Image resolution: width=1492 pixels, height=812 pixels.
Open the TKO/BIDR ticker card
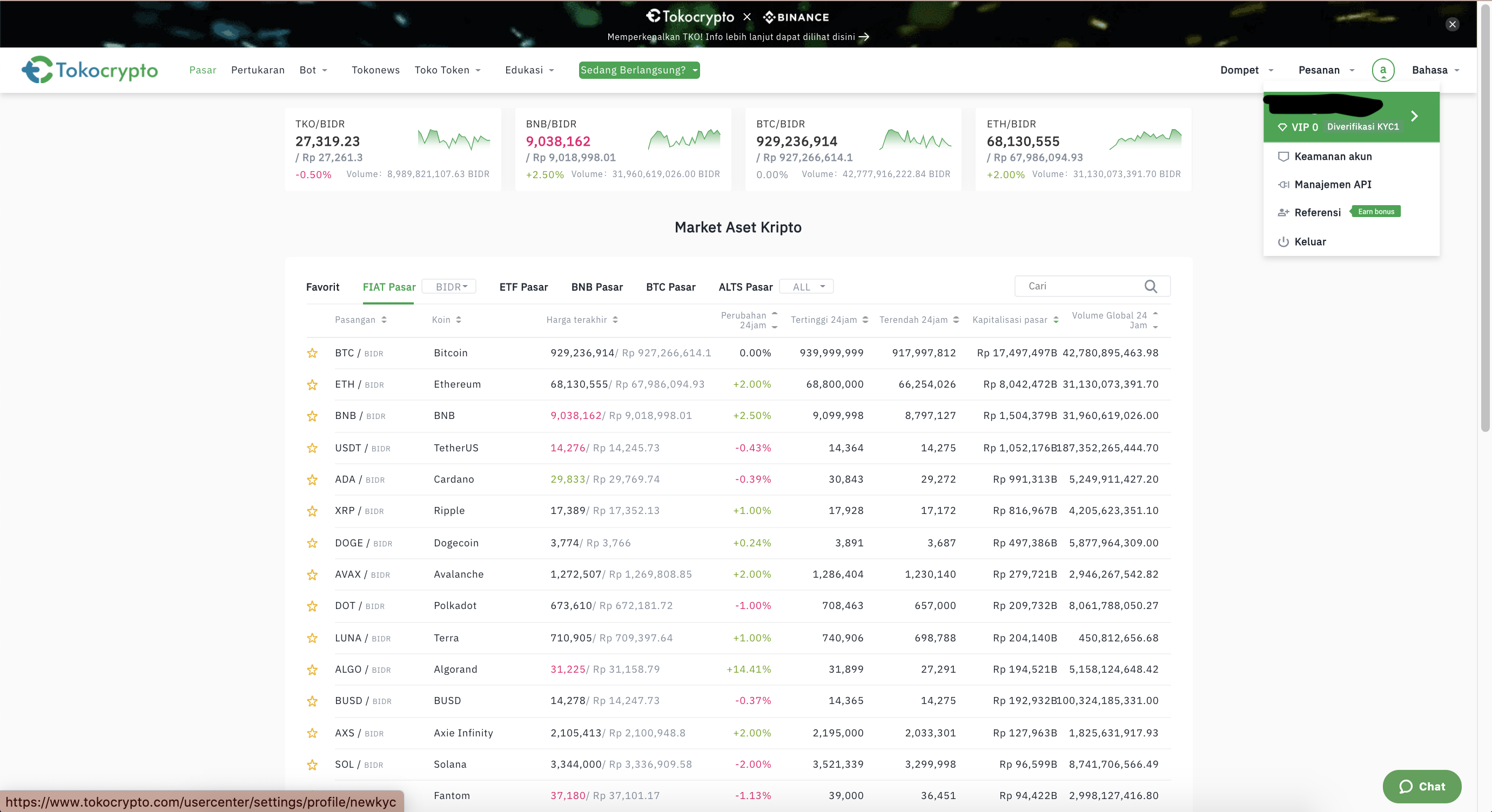393,149
